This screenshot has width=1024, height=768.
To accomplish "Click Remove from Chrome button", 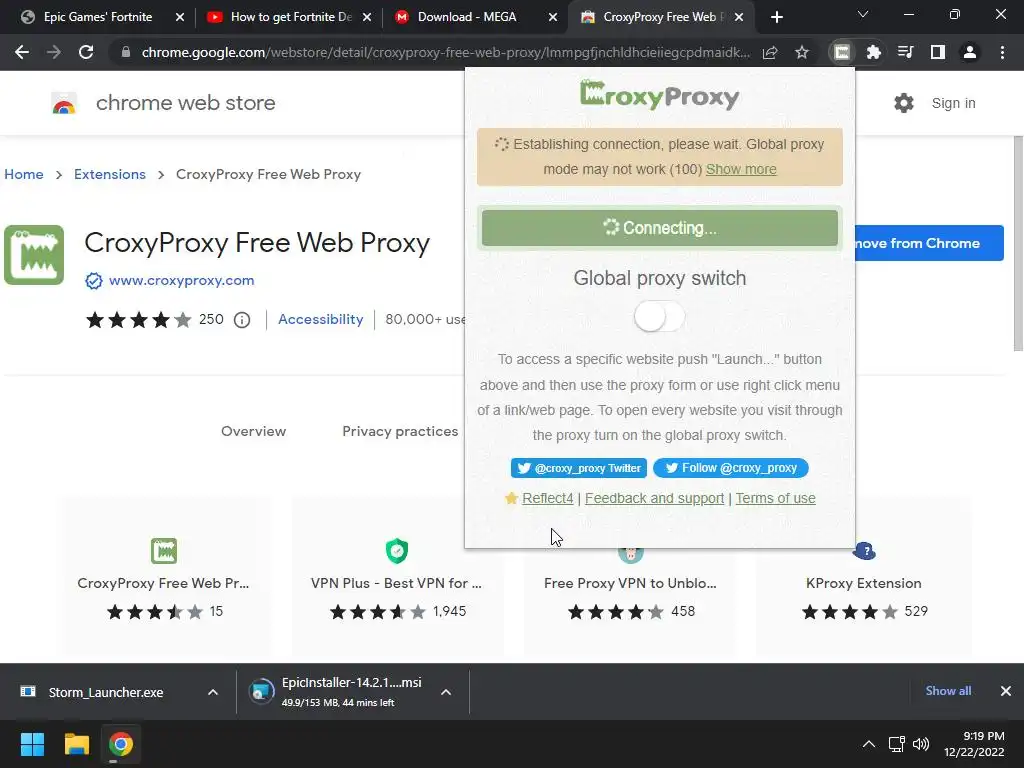I will click(929, 243).
